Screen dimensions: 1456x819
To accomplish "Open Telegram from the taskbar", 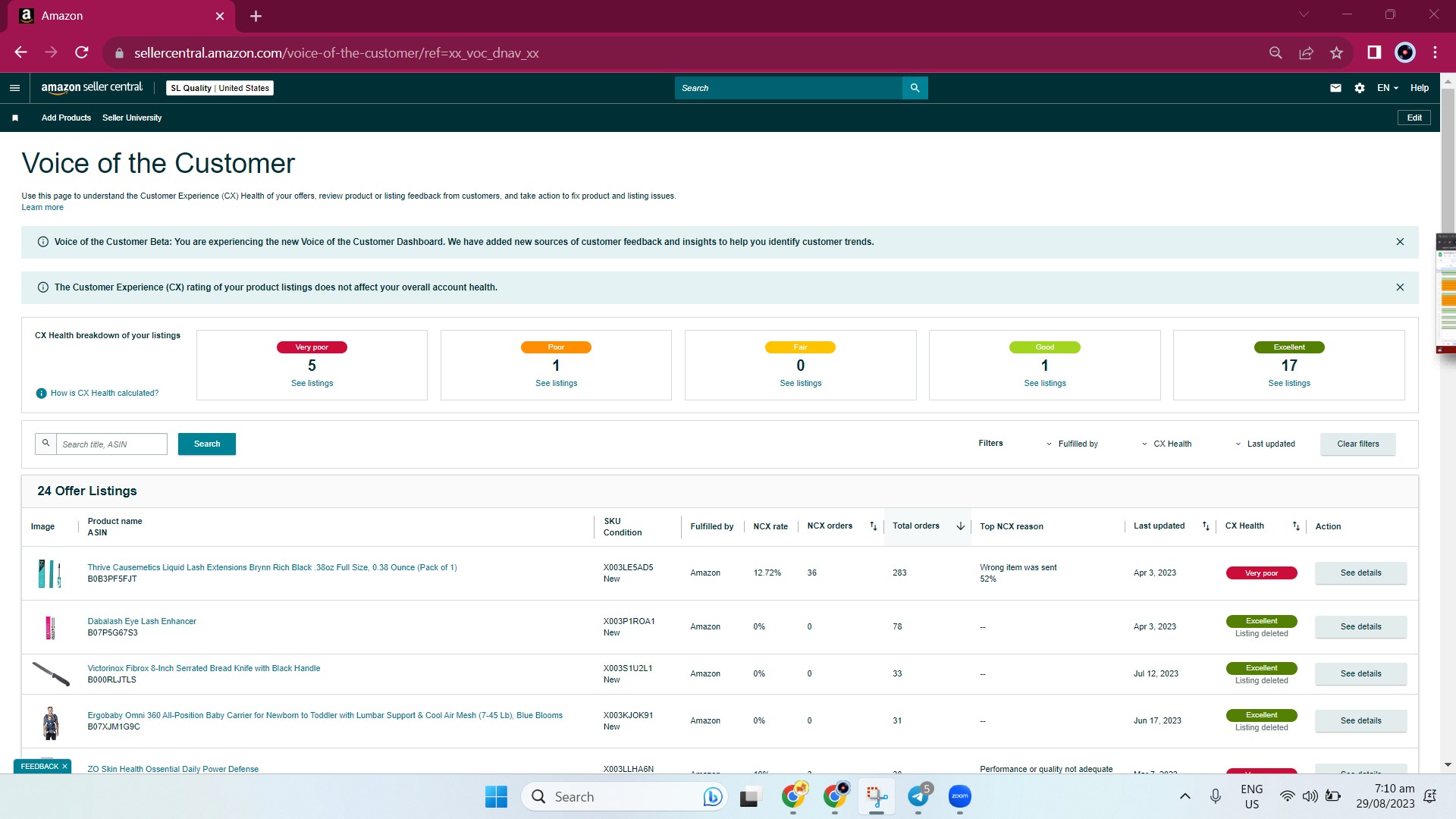I will (x=918, y=796).
